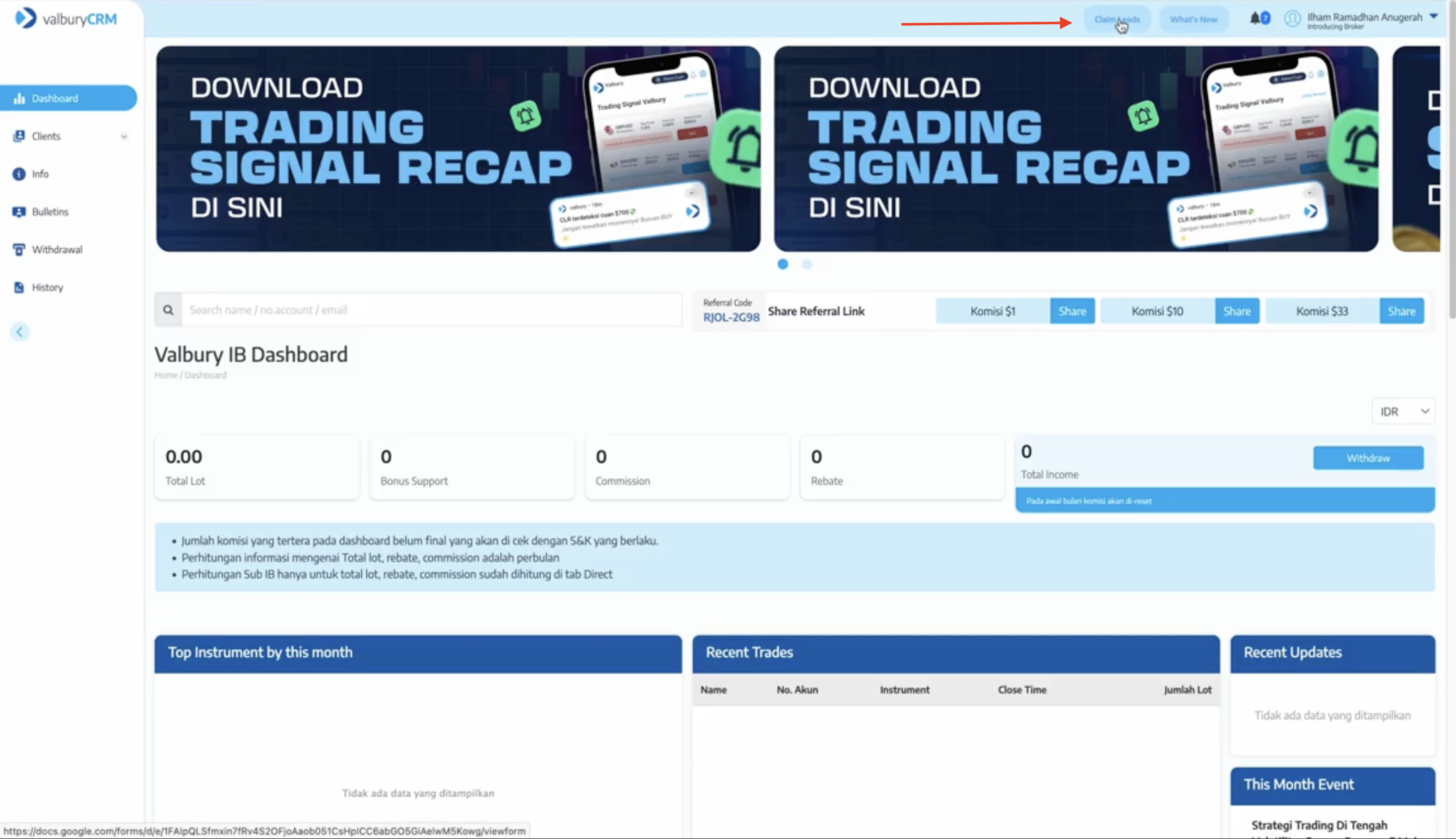Open notifications bell icon

point(1255,18)
